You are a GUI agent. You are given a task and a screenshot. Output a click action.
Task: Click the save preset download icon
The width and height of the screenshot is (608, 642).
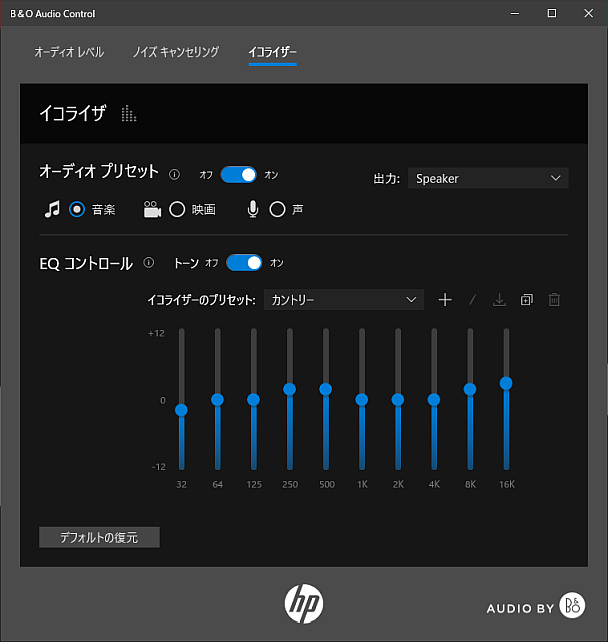[499, 300]
